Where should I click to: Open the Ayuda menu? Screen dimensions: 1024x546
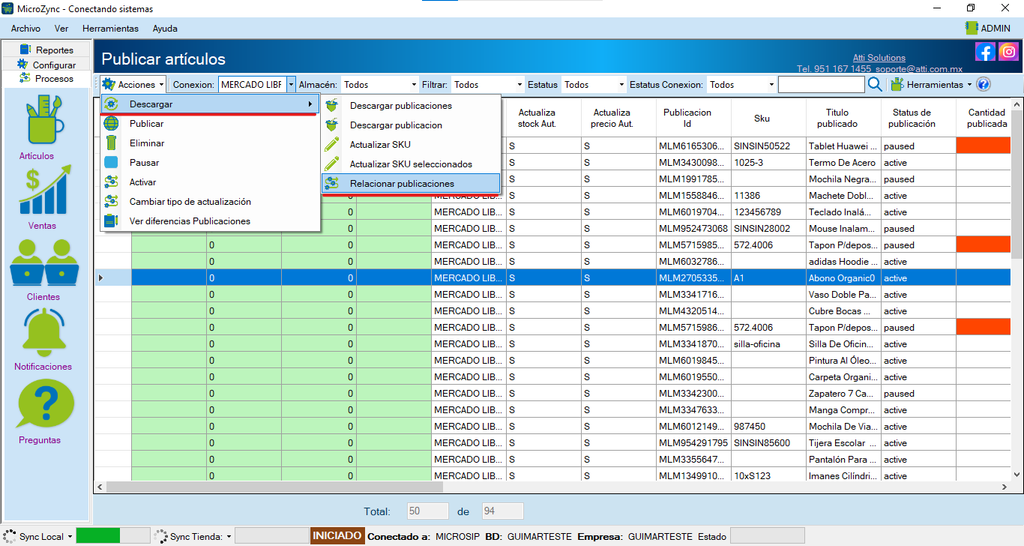[165, 28]
